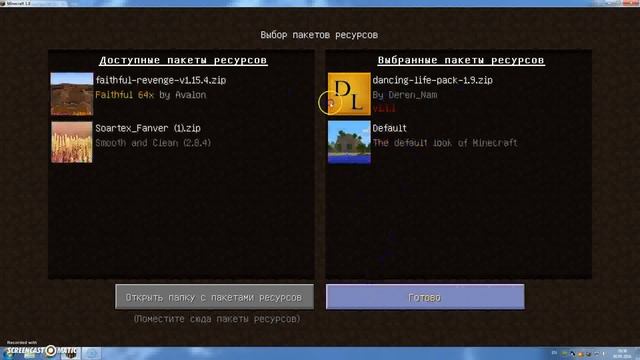Screen dimensions: 640x360
Task: Click the Soartex_Fanver wheat field thumbnail
Action: 72,142
